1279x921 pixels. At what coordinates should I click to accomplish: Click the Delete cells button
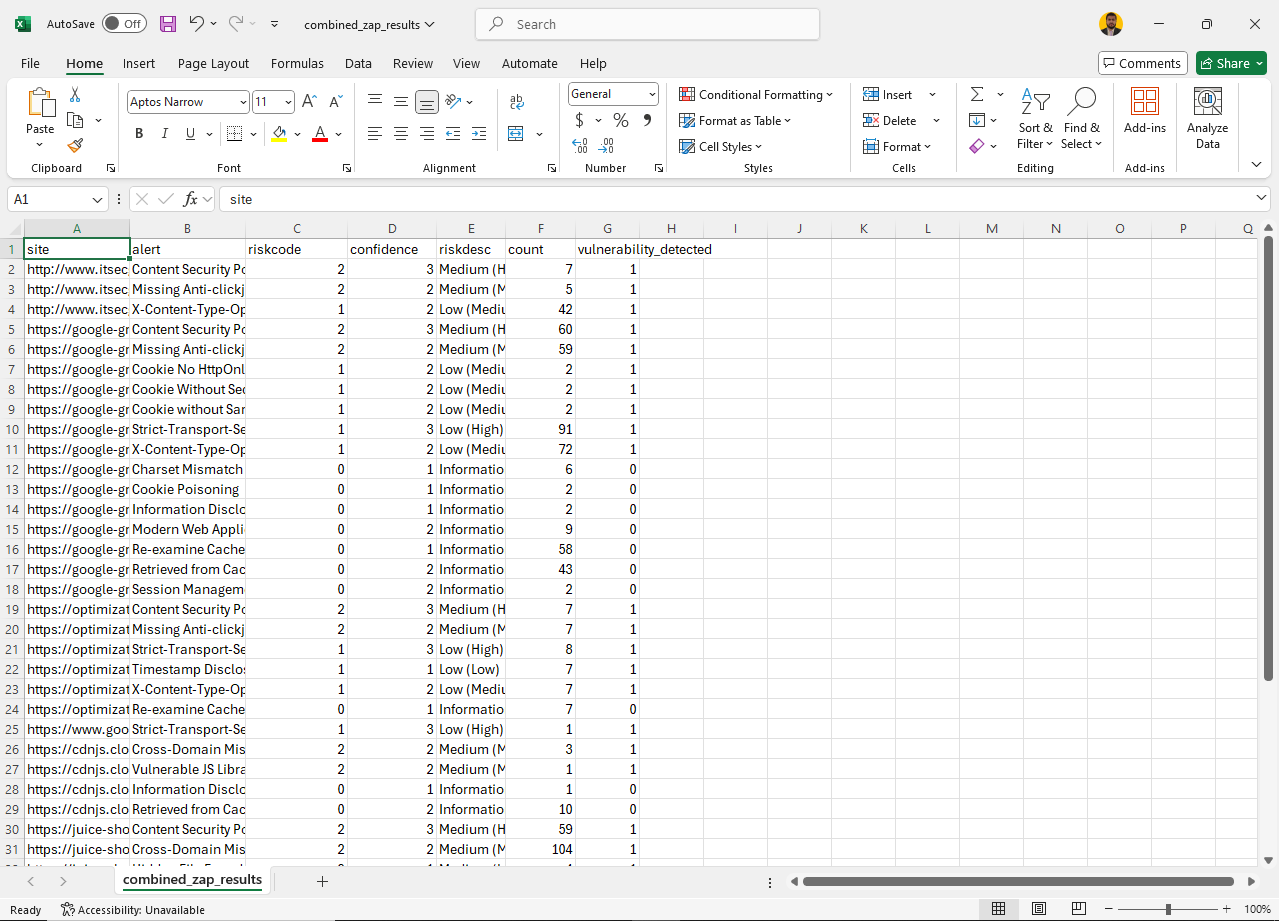pos(901,120)
